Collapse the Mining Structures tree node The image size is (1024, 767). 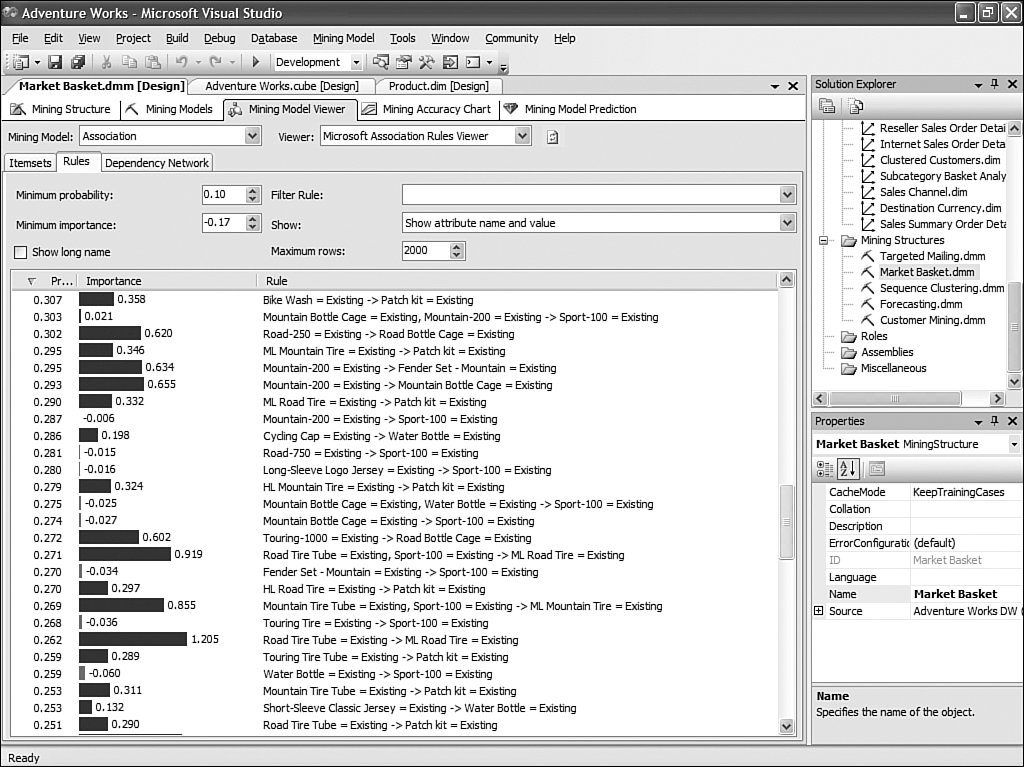(x=824, y=240)
